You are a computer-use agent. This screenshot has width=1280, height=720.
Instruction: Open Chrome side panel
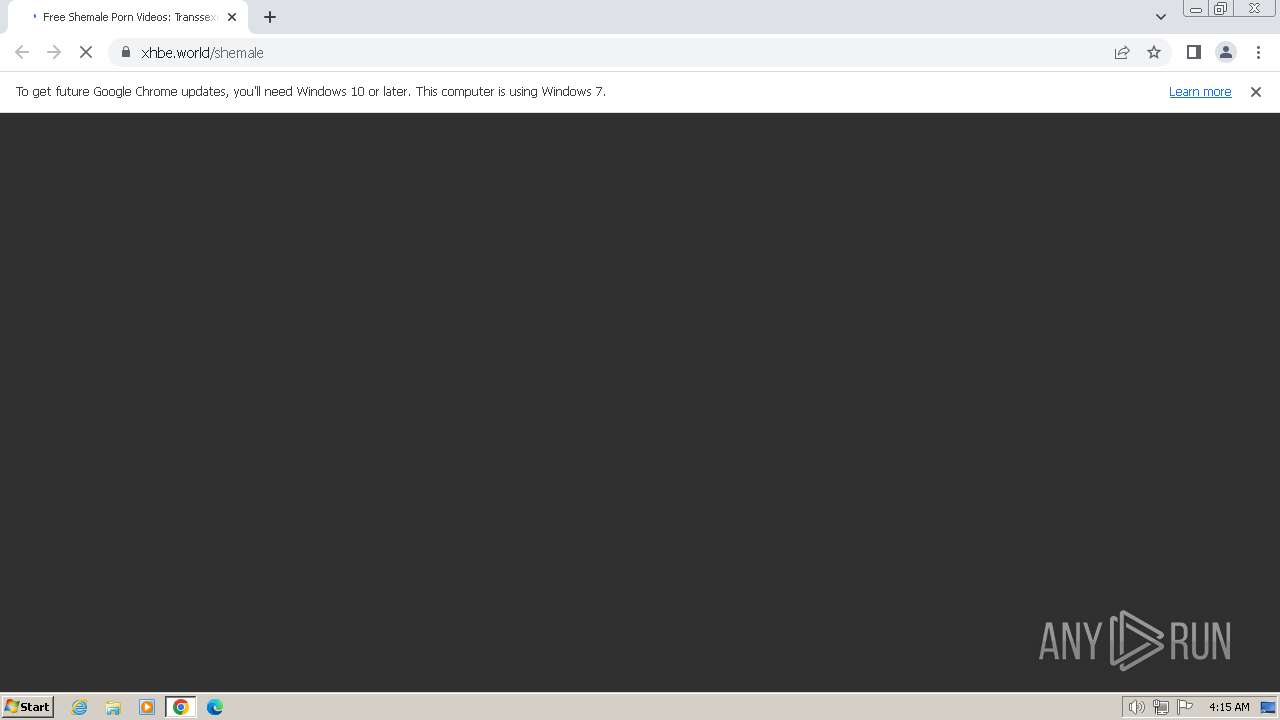coord(1193,52)
